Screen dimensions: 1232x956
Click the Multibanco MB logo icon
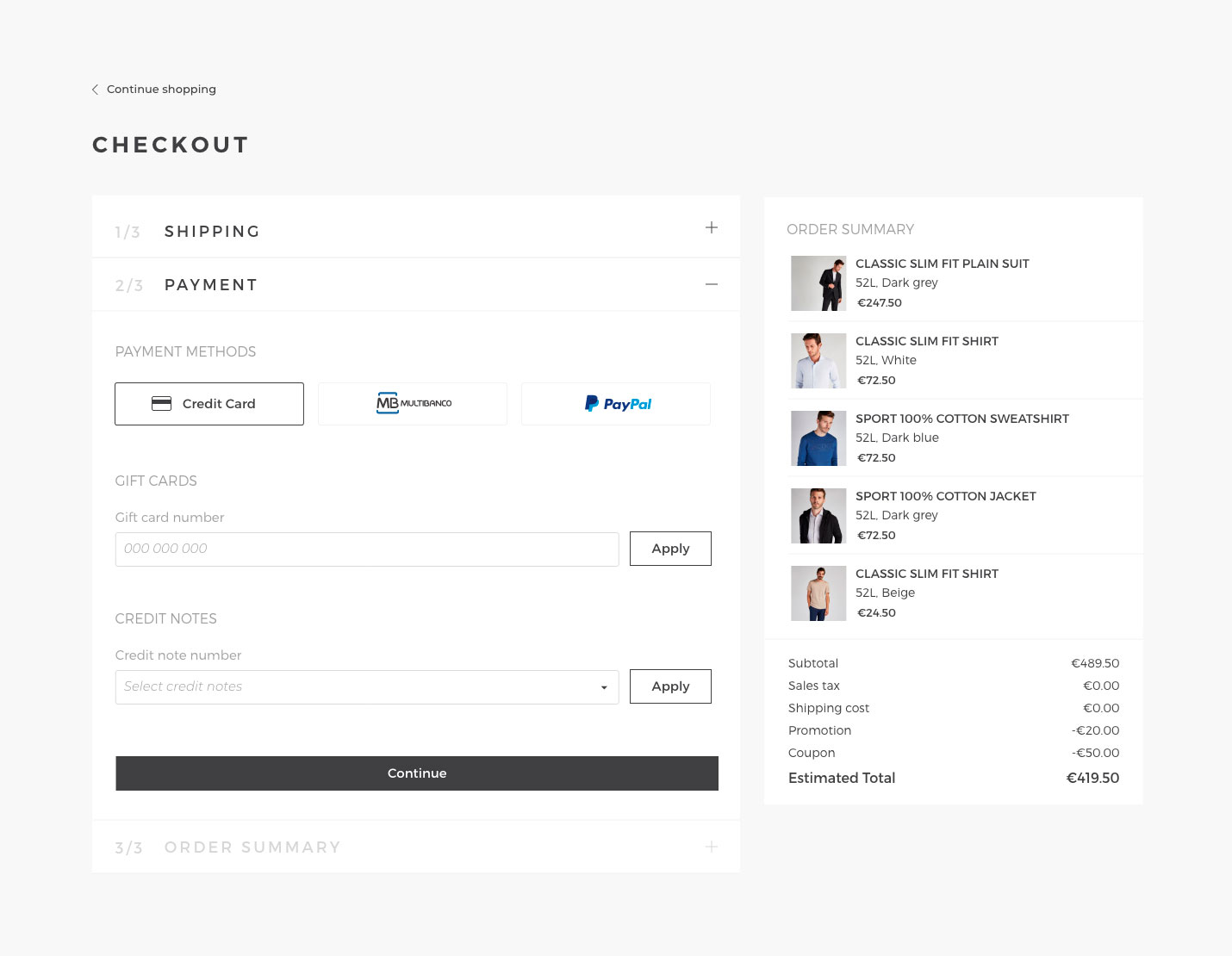click(x=388, y=403)
